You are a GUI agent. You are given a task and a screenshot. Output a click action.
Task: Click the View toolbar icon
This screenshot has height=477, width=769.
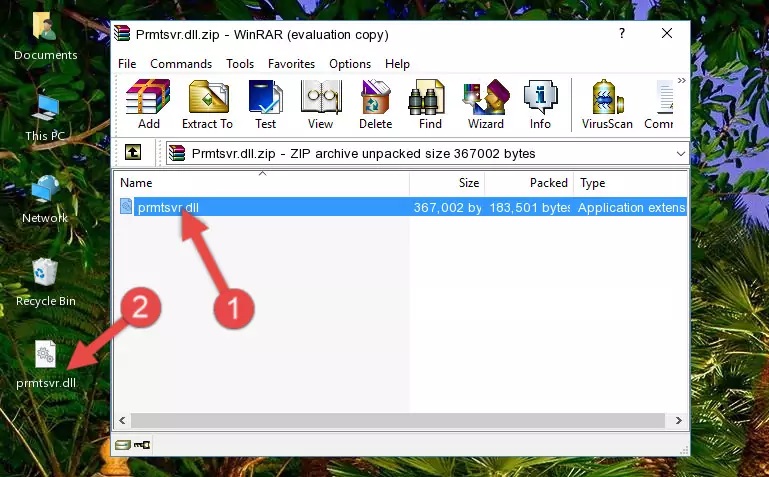pos(321,104)
